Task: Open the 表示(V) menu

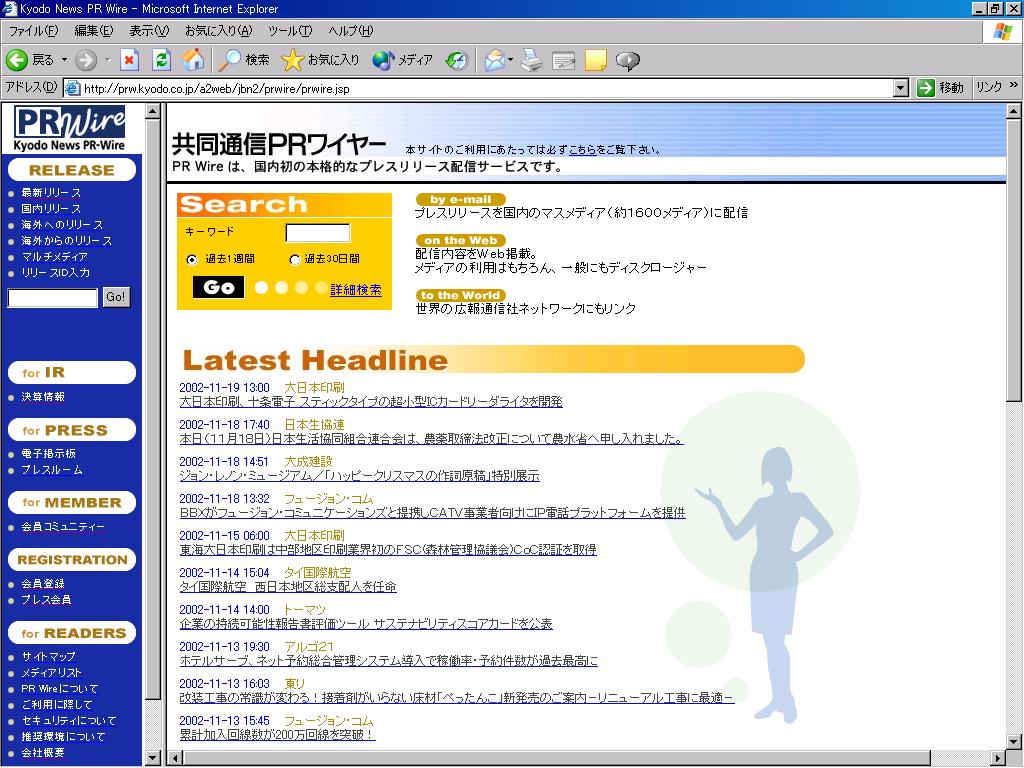Action: point(149,31)
